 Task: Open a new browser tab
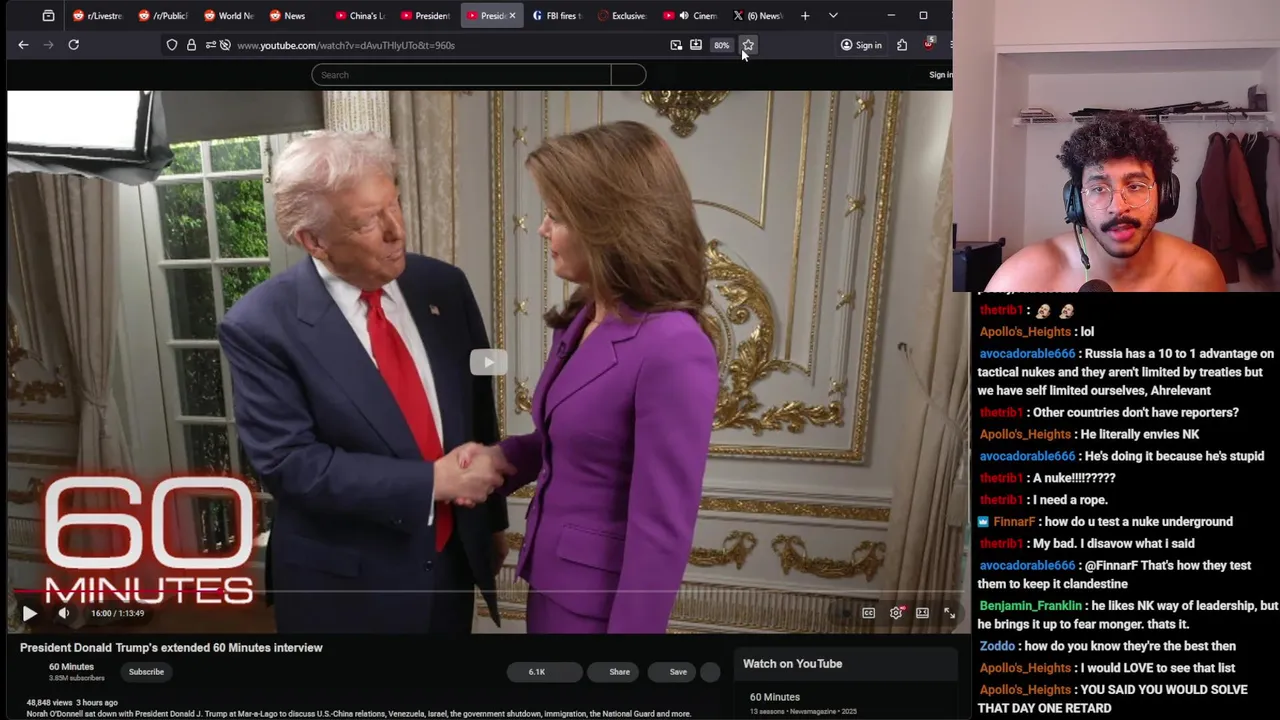pyautogui.click(x=805, y=16)
